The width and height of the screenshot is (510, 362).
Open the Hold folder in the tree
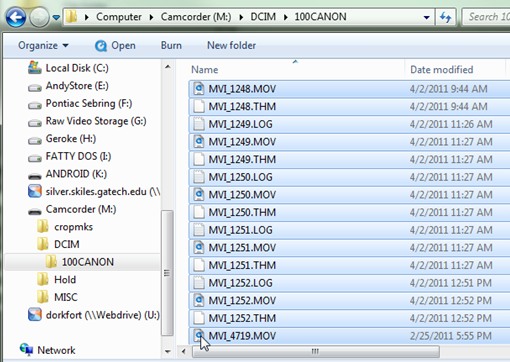[x=65, y=280]
